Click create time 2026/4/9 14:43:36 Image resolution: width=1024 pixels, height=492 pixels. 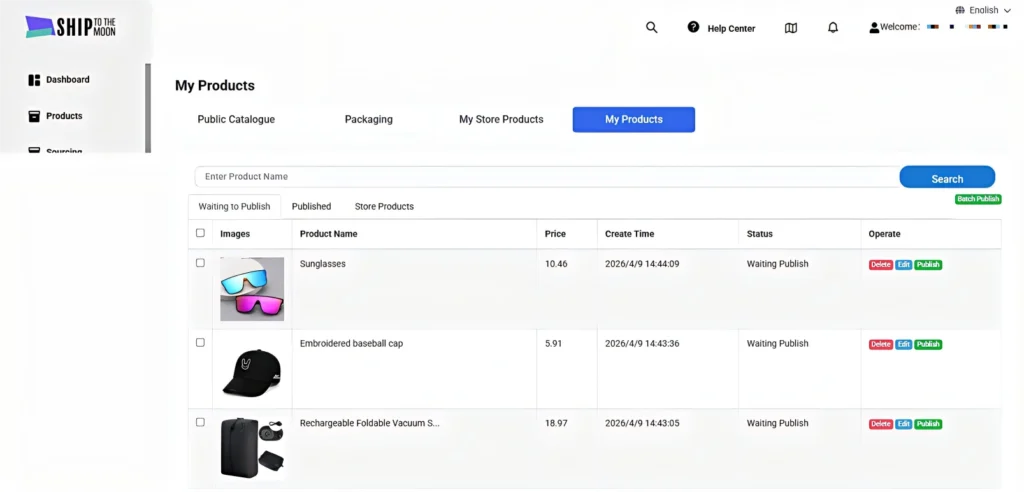(x=642, y=344)
